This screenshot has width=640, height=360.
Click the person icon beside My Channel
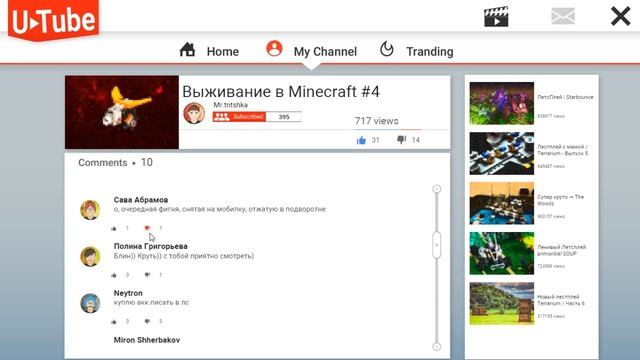(274, 49)
